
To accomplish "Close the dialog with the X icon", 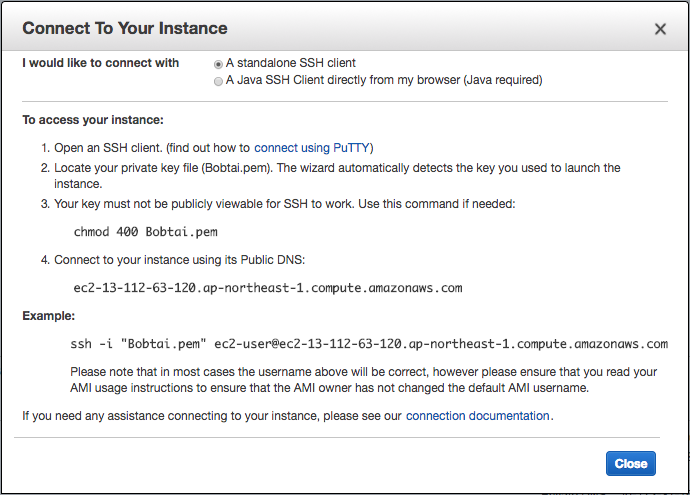I will (x=660, y=29).
